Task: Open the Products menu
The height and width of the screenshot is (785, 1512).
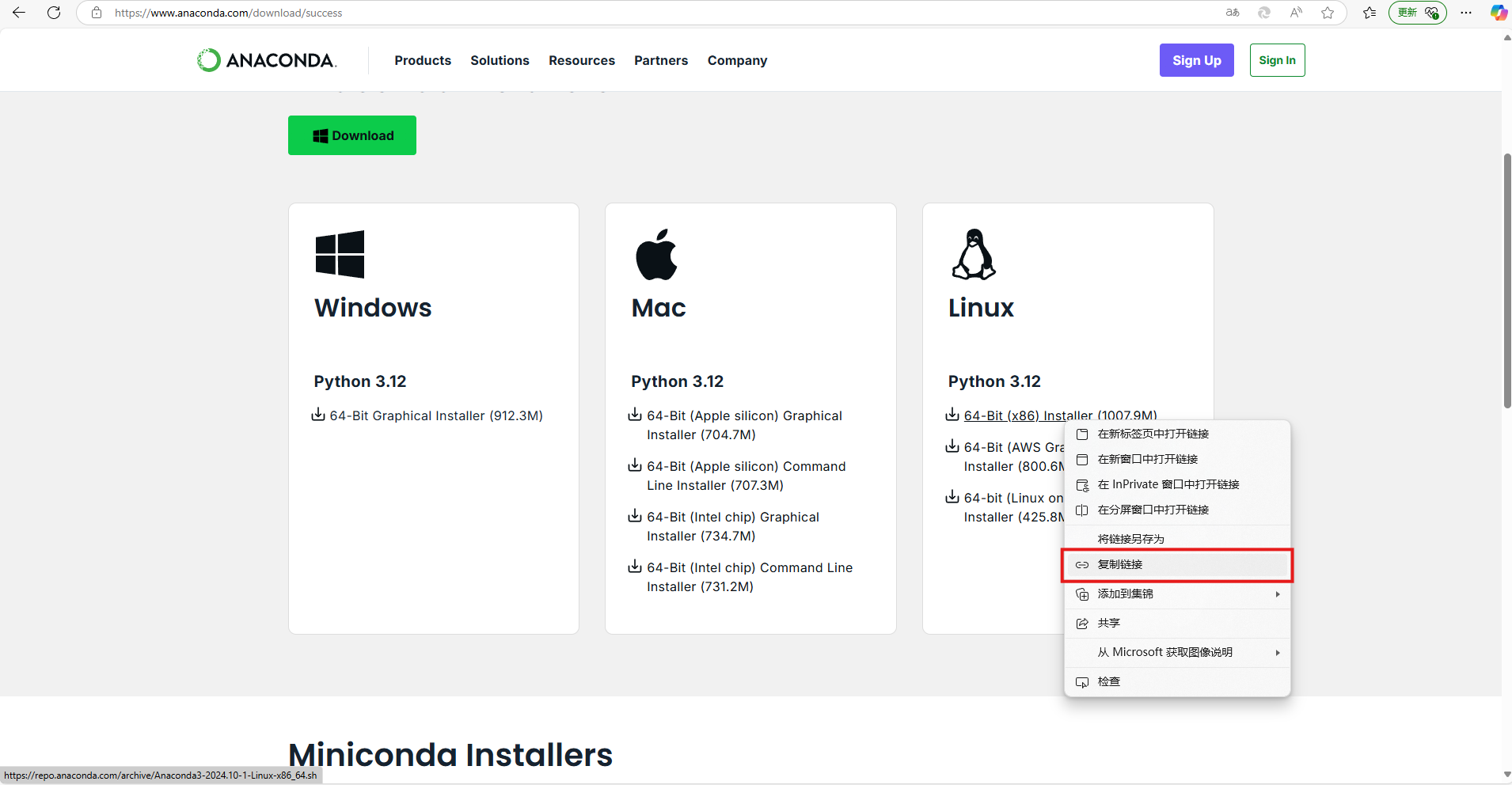Action: click(x=423, y=60)
